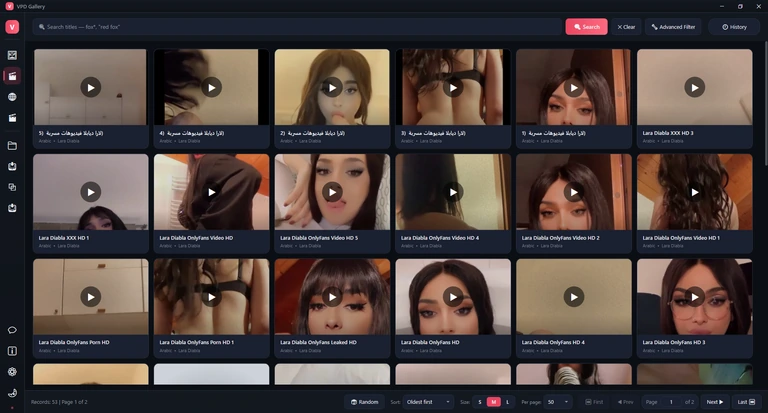Clear the search with the Clear button
The width and height of the screenshot is (768, 413).
point(626,27)
